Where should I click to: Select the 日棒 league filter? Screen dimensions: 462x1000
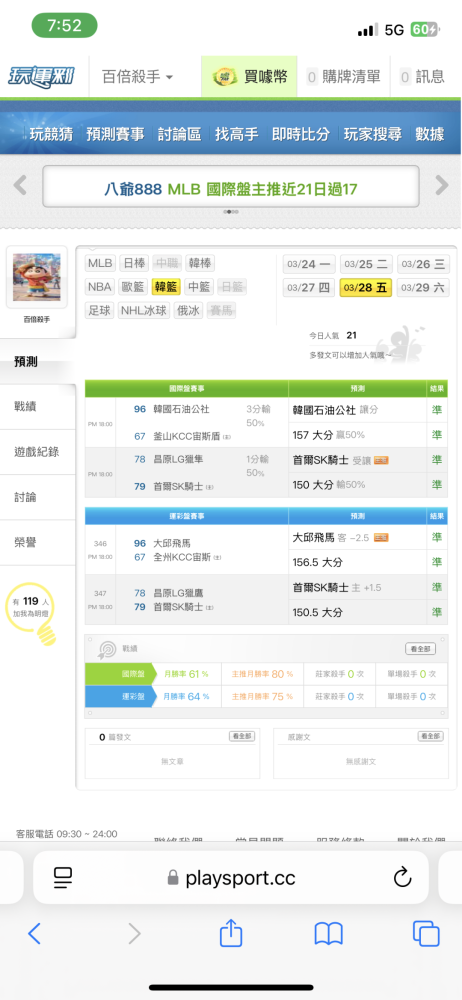pyautogui.click(x=133, y=263)
